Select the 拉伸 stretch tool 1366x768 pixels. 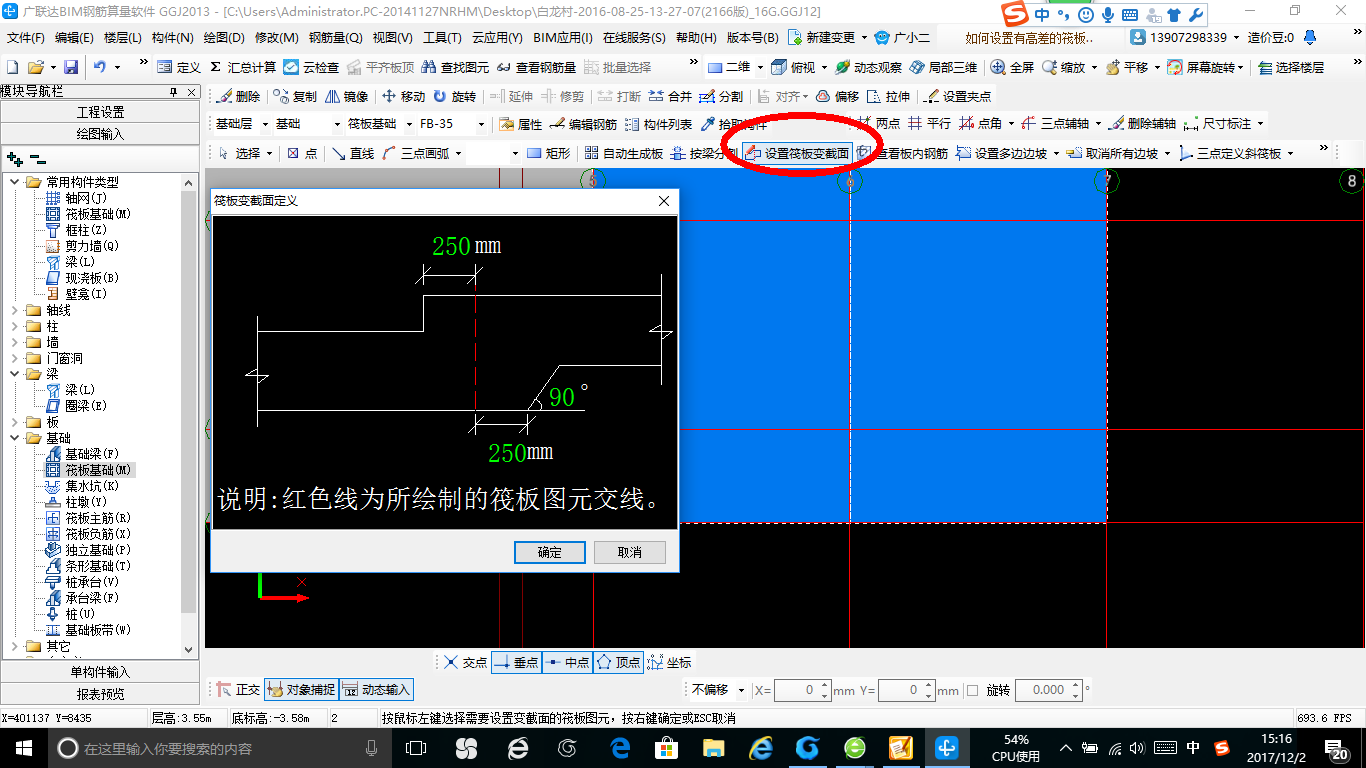(x=888, y=96)
